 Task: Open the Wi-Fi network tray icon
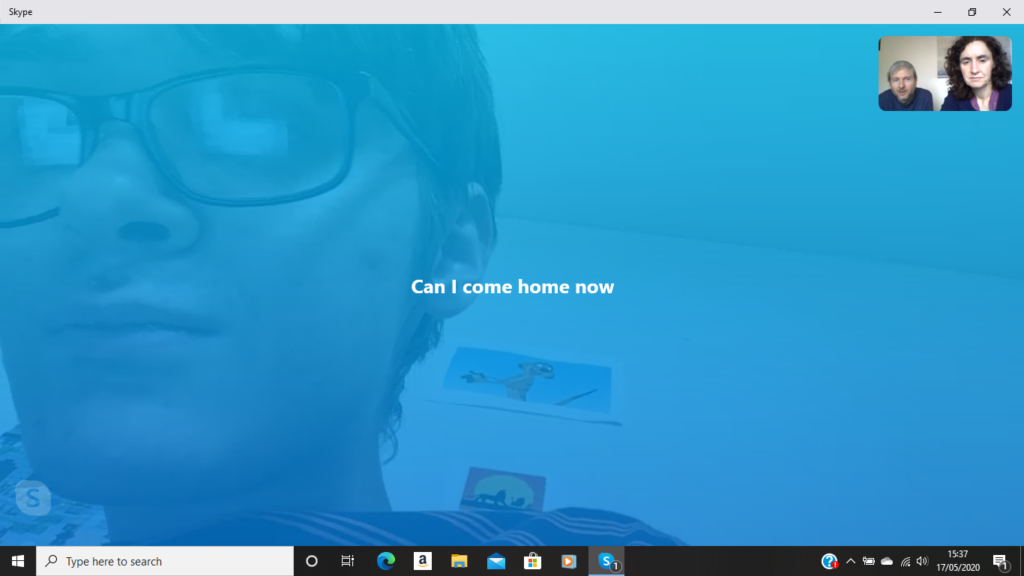pyautogui.click(x=905, y=561)
